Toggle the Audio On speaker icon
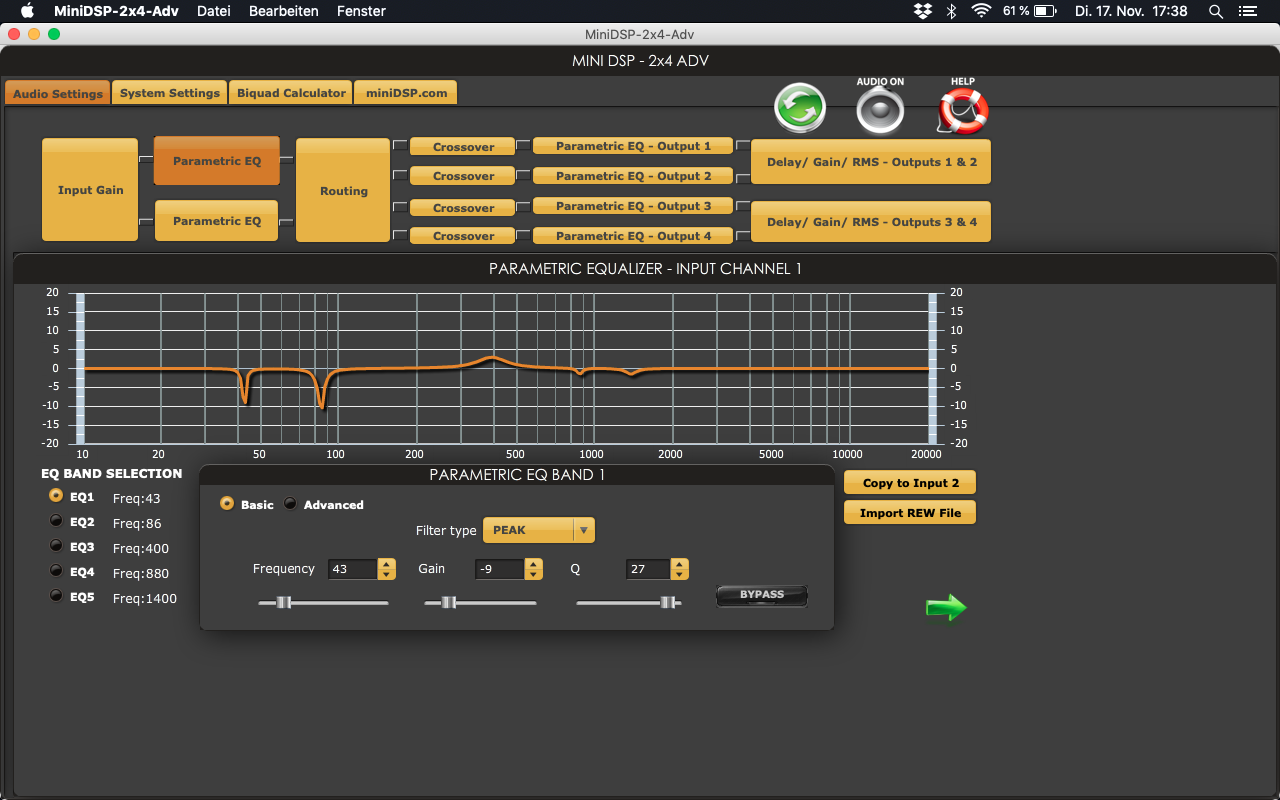This screenshot has height=800, width=1280. coord(880,110)
